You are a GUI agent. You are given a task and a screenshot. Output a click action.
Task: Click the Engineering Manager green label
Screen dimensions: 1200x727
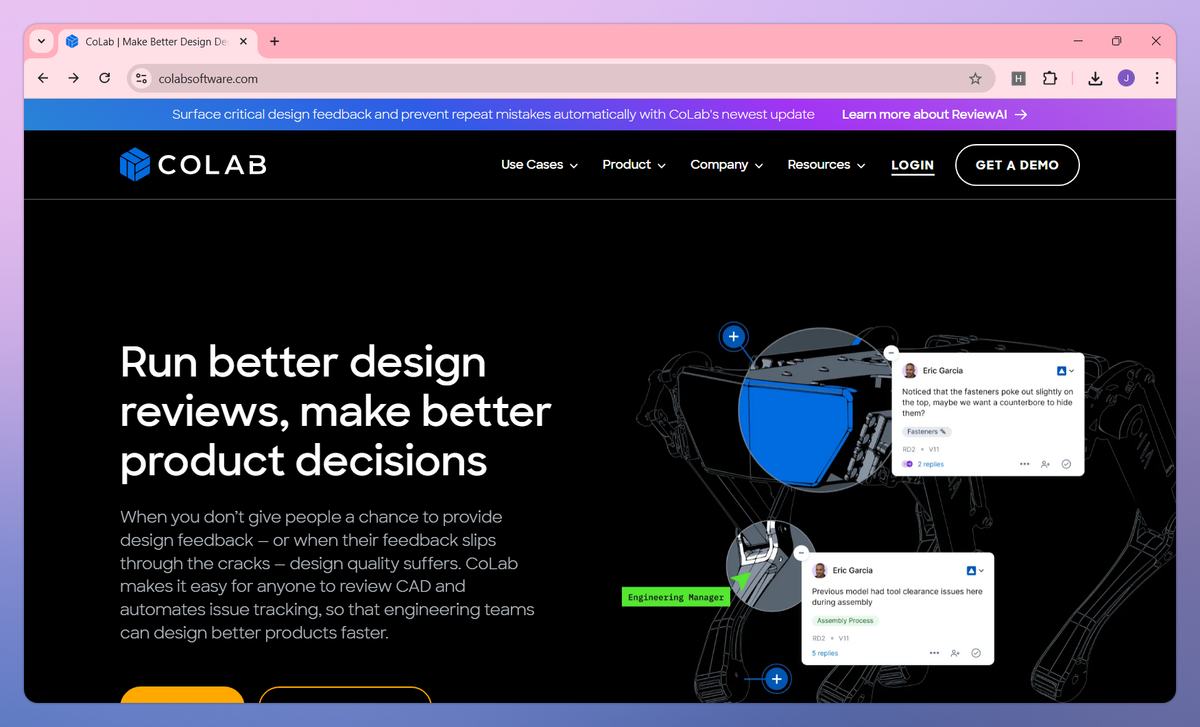(x=676, y=597)
